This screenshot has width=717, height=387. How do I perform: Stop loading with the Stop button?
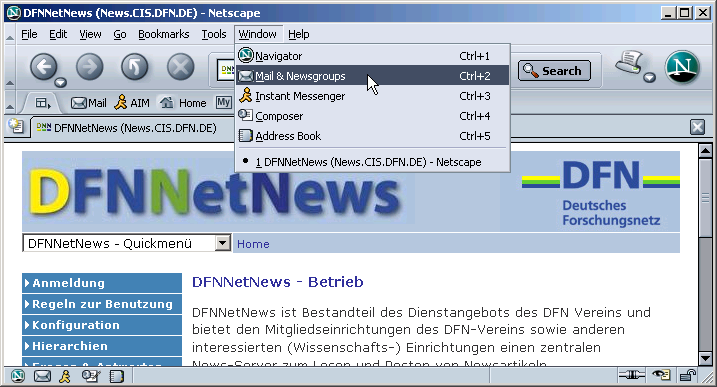coord(180,67)
